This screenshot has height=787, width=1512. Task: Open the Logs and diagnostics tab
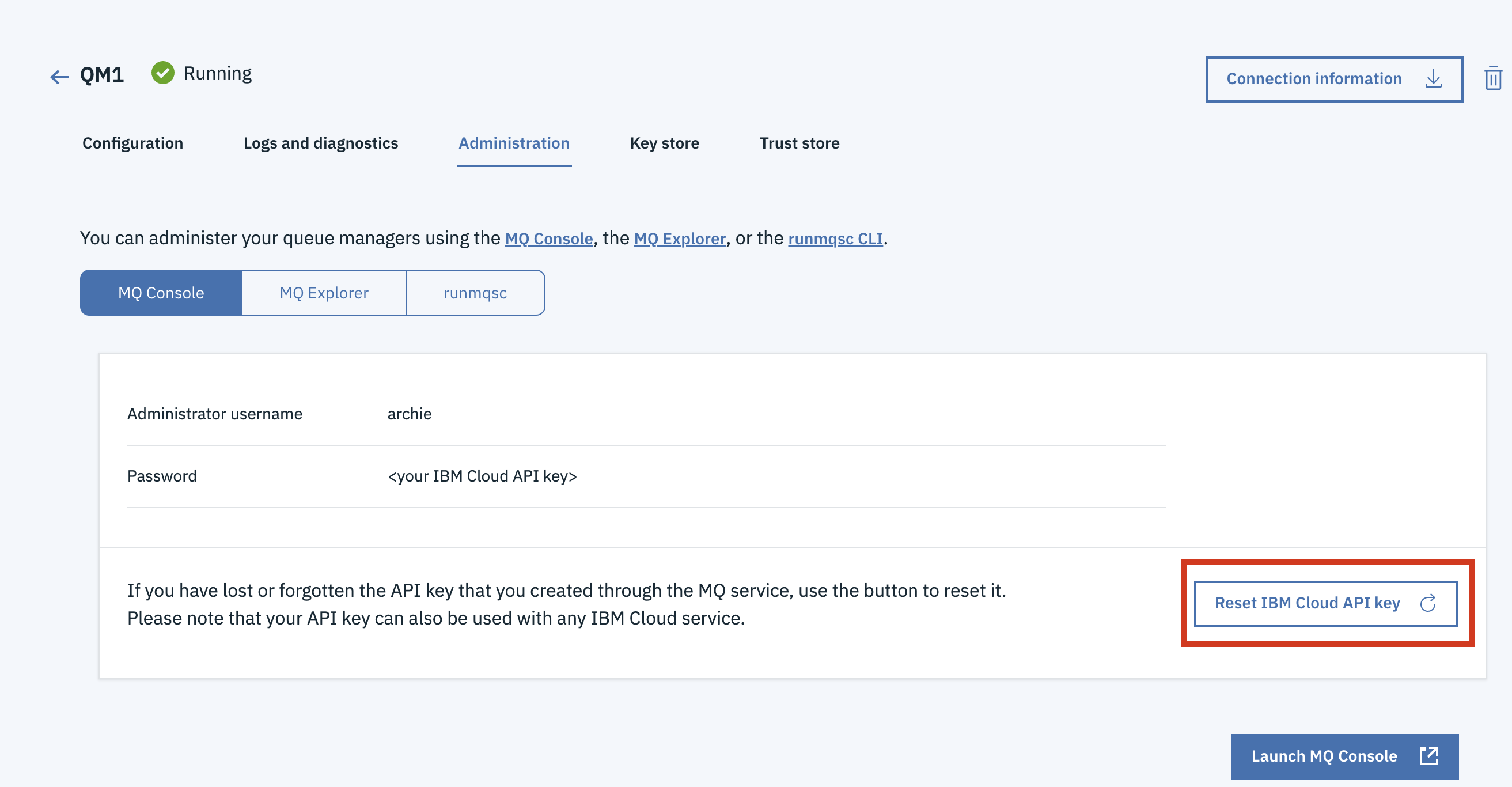click(x=321, y=143)
